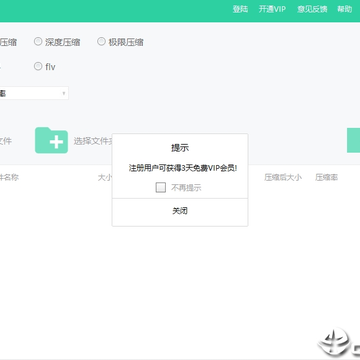Image resolution: width=360 pixels, height=360 pixels.
Task: Click the 注册用户可获得3天免费VIP会员 message
Action: coord(183,168)
